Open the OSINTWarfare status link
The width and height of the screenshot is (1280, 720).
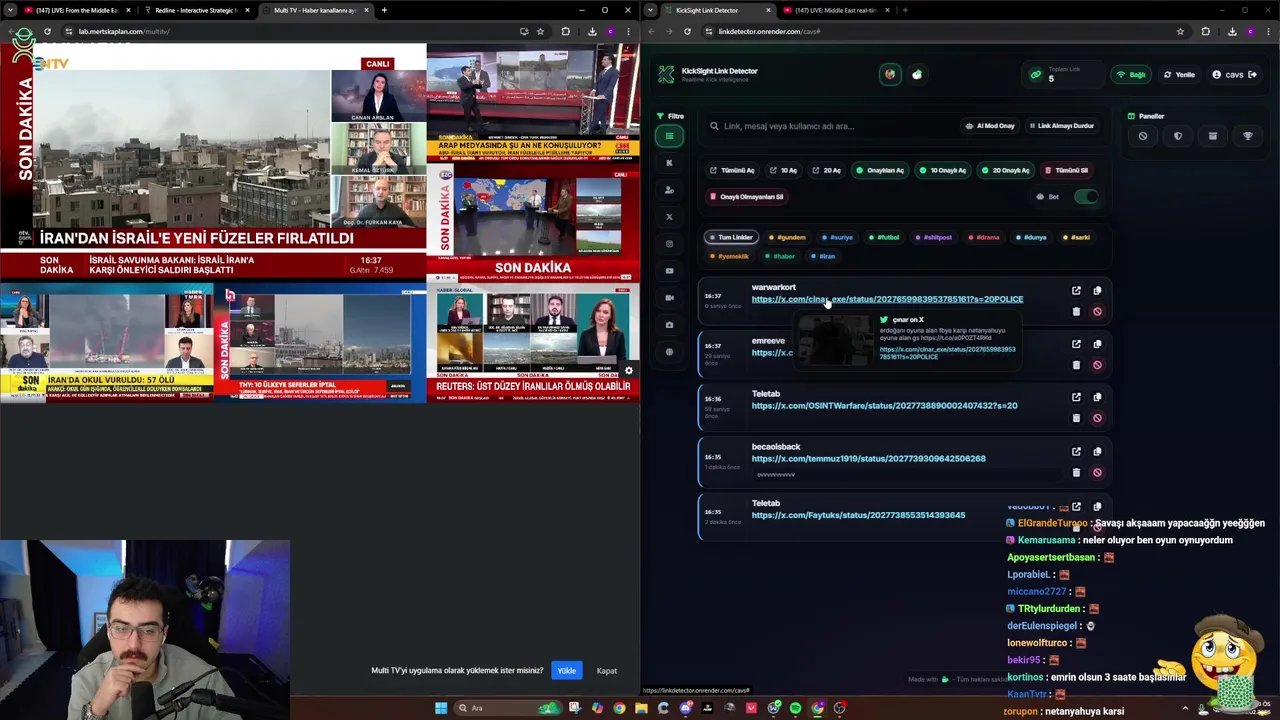pos(884,406)
